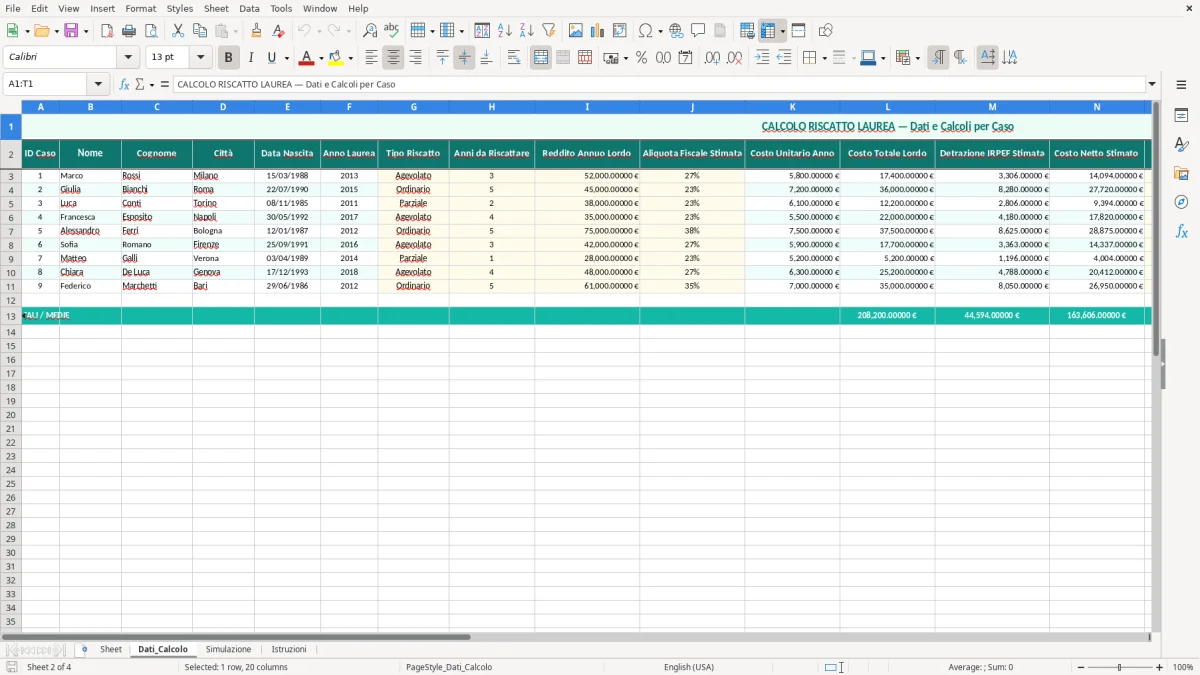1200x675 pixels.
Task: Cut the selection with the scissors icon
Action: pyautogui.click(x=178, y=31)
